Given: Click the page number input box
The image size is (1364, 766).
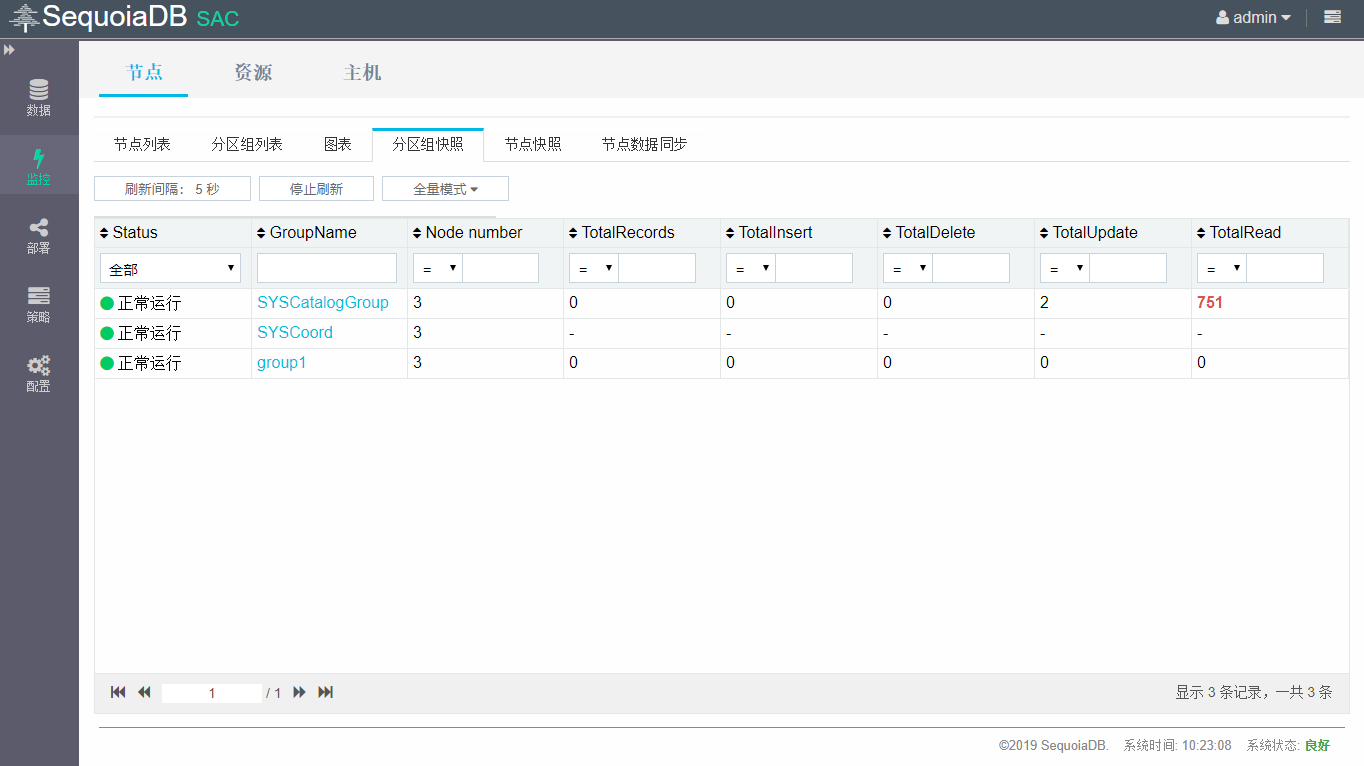Looking at the screenshot, I should pyautogui.click(x=212, y=693).
